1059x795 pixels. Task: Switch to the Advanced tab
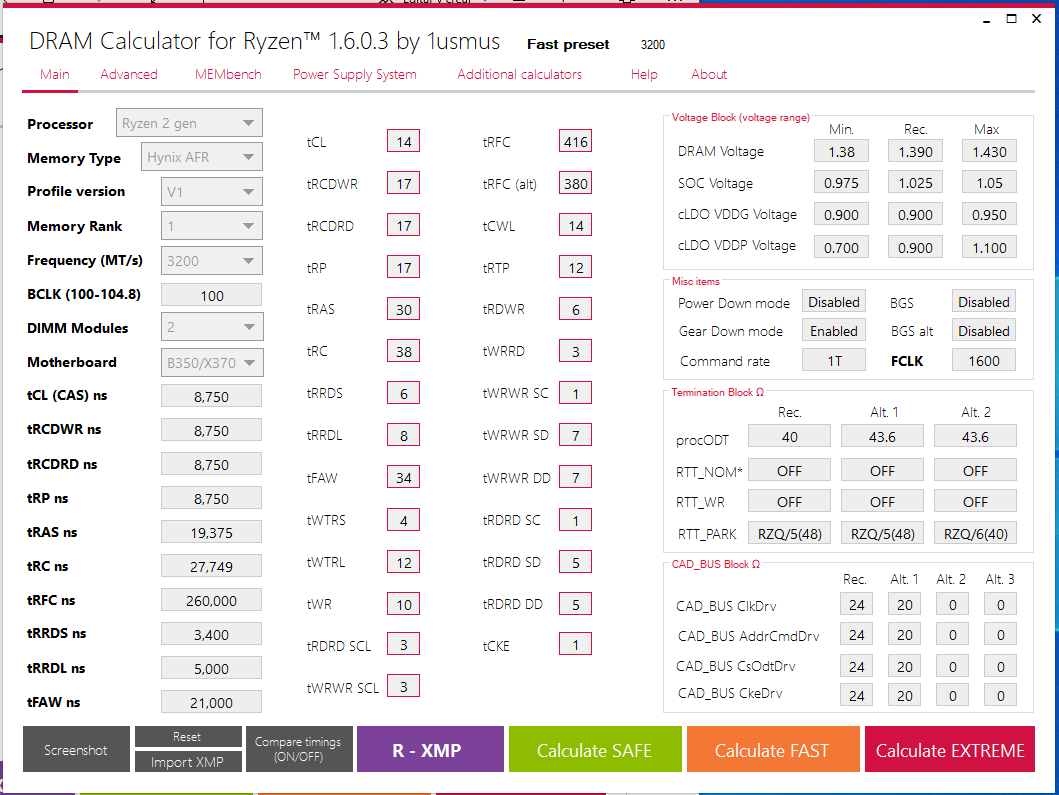129,74
